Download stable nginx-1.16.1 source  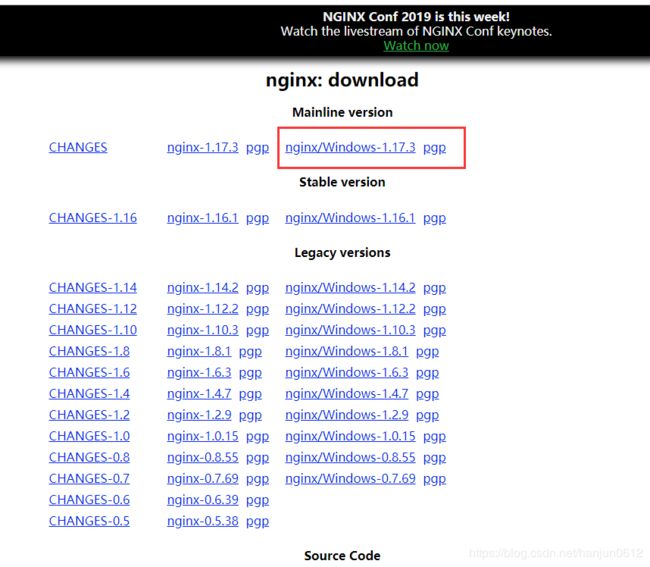[203, 218]
